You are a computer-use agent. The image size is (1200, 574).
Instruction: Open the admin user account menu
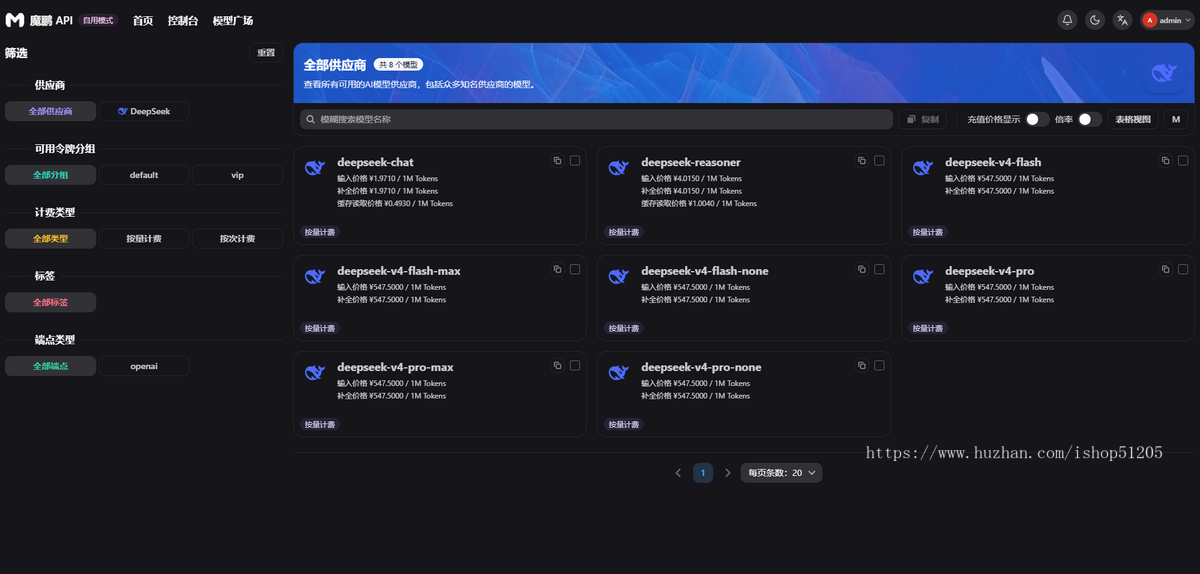[x=1167, y=20]
